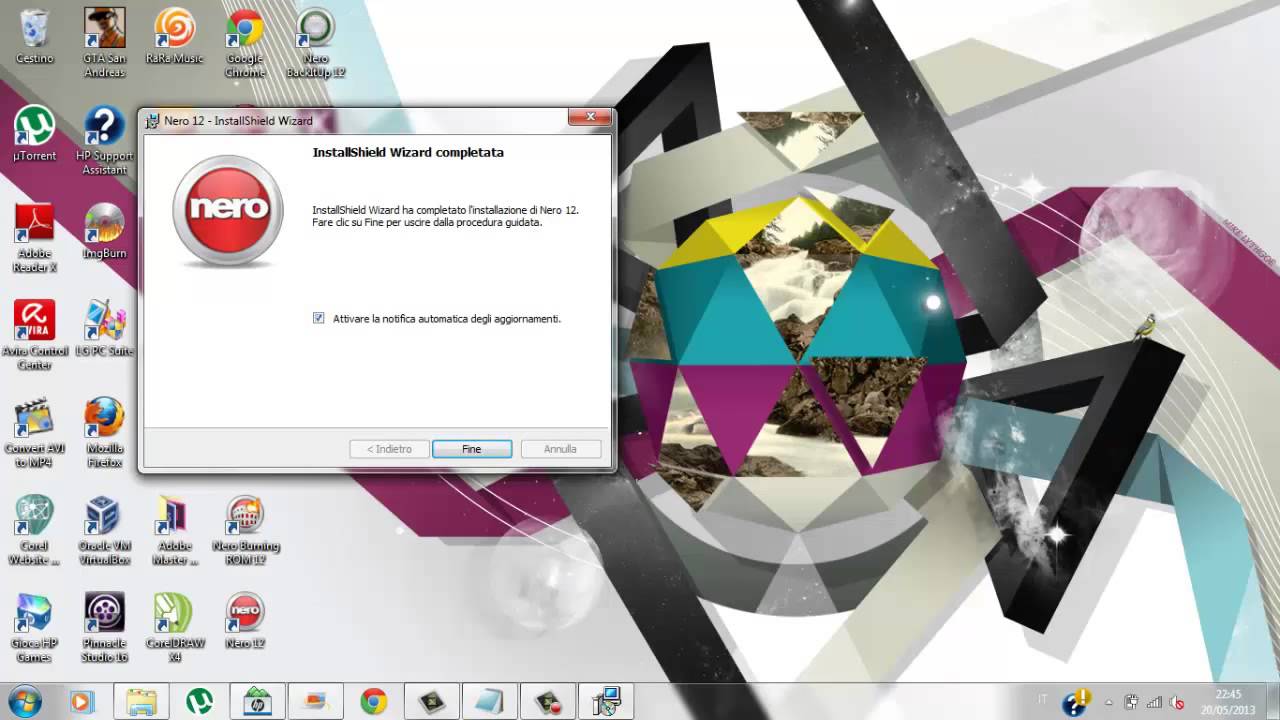Select the CorelDRAW X4 desktop shortcut
Image resolution: width=1280 pixels, height=720 pixels.
174,628
